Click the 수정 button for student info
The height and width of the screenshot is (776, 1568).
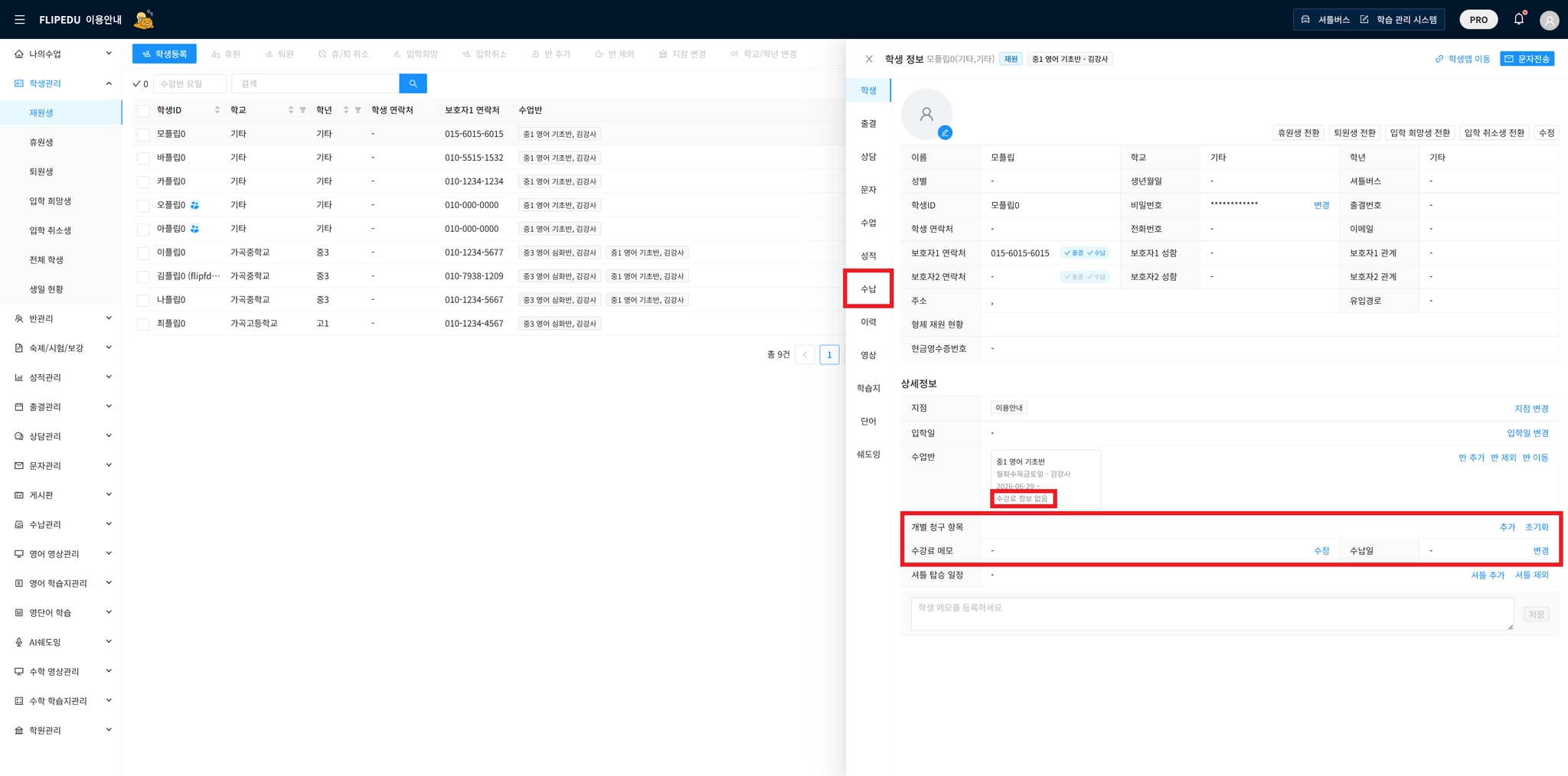coord(1547,133)
